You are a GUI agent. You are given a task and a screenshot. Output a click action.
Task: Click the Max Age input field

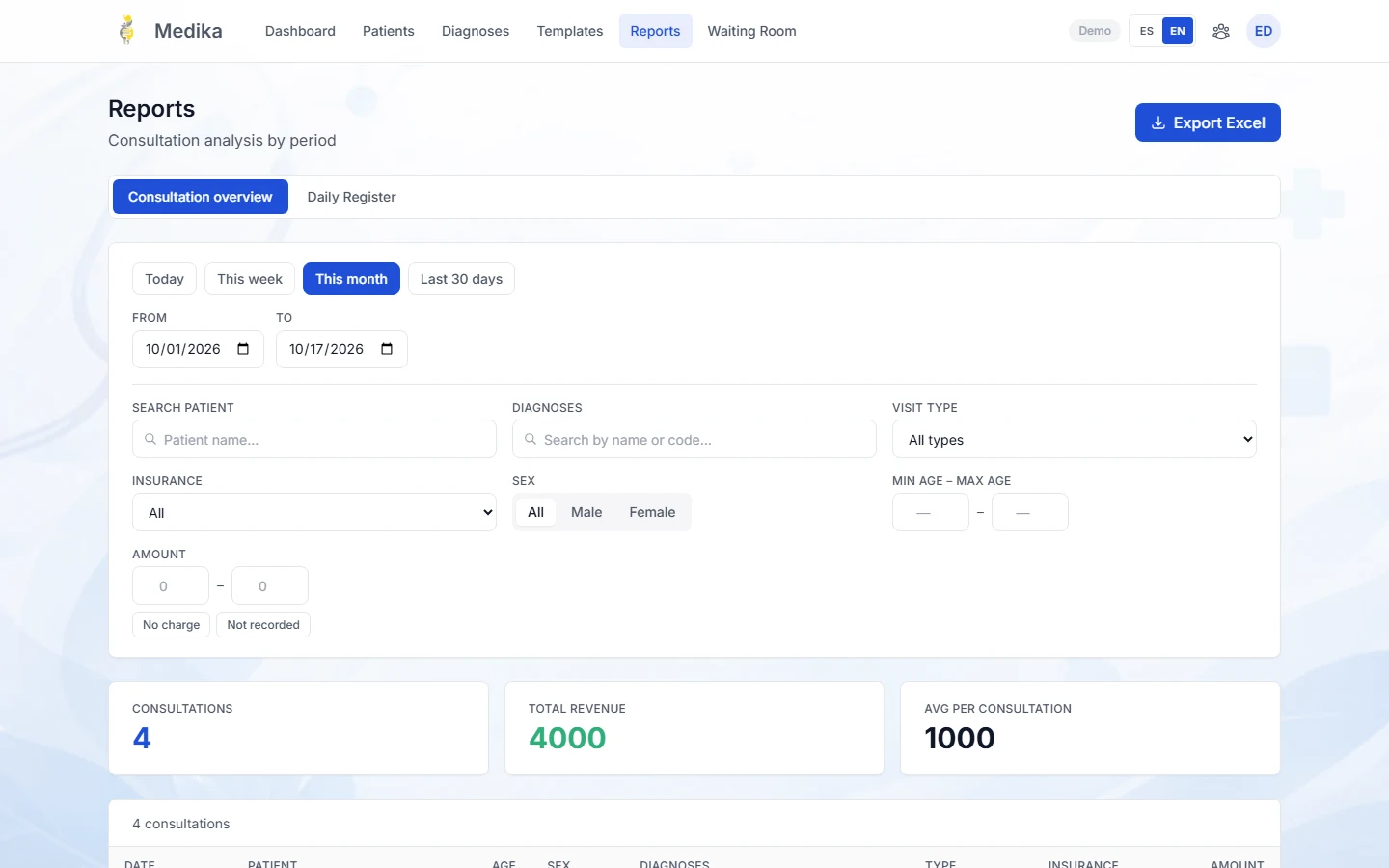click(1030, 512)
